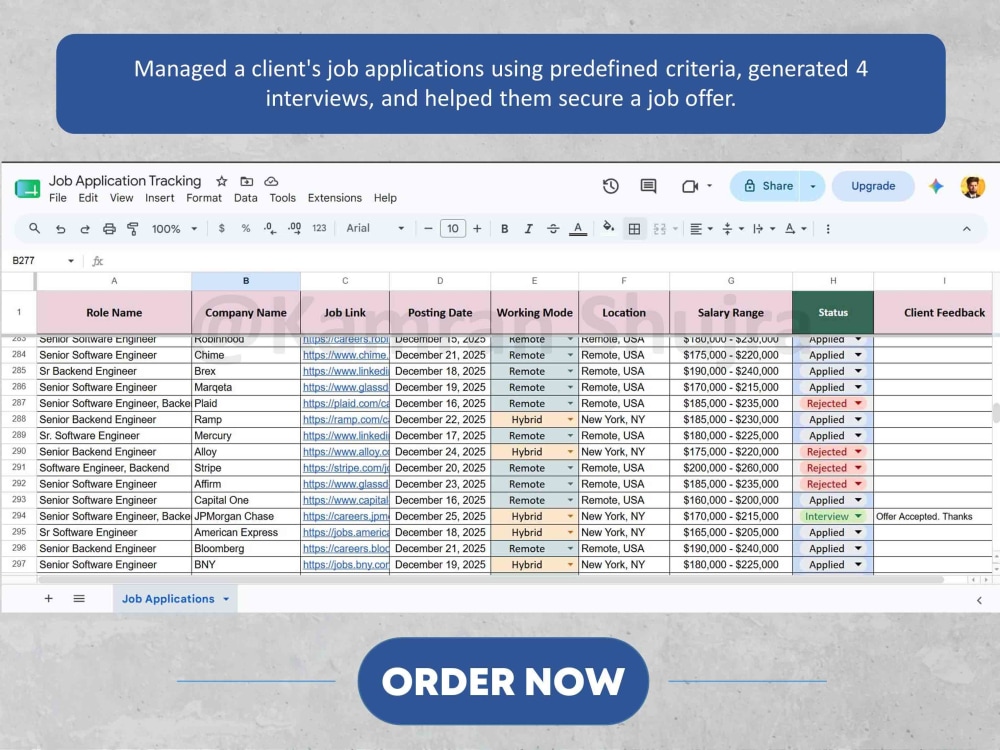The height and width of the screenshot is (750, 1000).
Task: Check the cloud save status icon
Action: point(271,181)
